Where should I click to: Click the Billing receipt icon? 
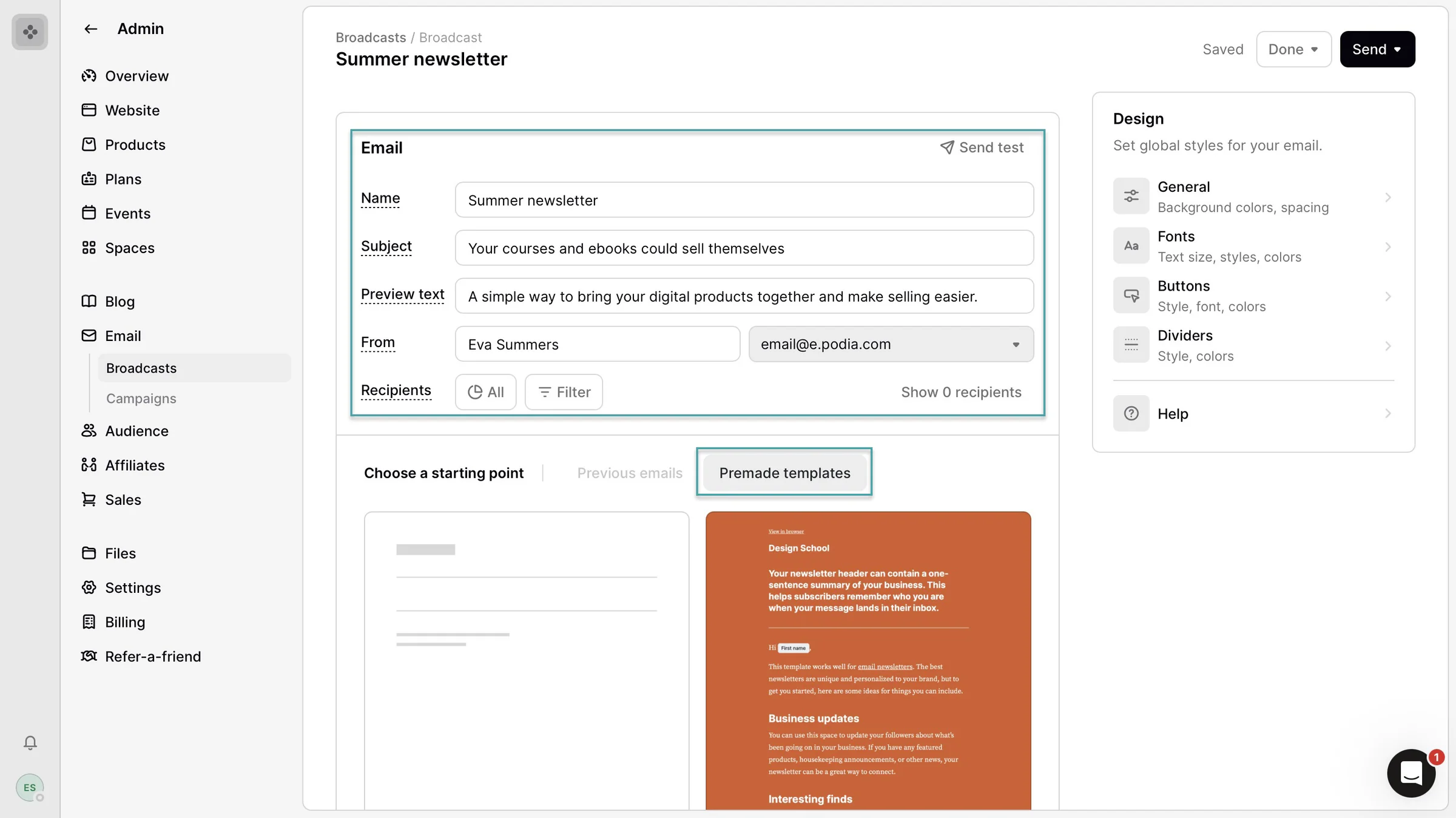pyautogui.click(x=89, y=622)
